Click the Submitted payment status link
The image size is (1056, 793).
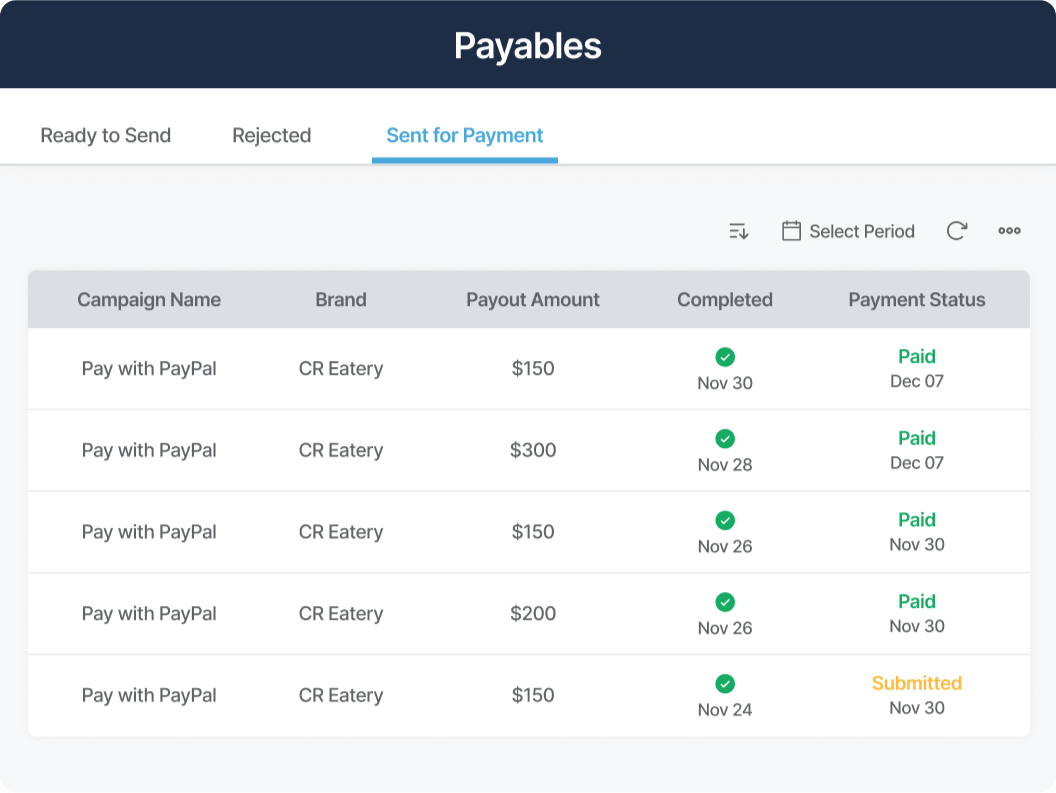[916, 683]
